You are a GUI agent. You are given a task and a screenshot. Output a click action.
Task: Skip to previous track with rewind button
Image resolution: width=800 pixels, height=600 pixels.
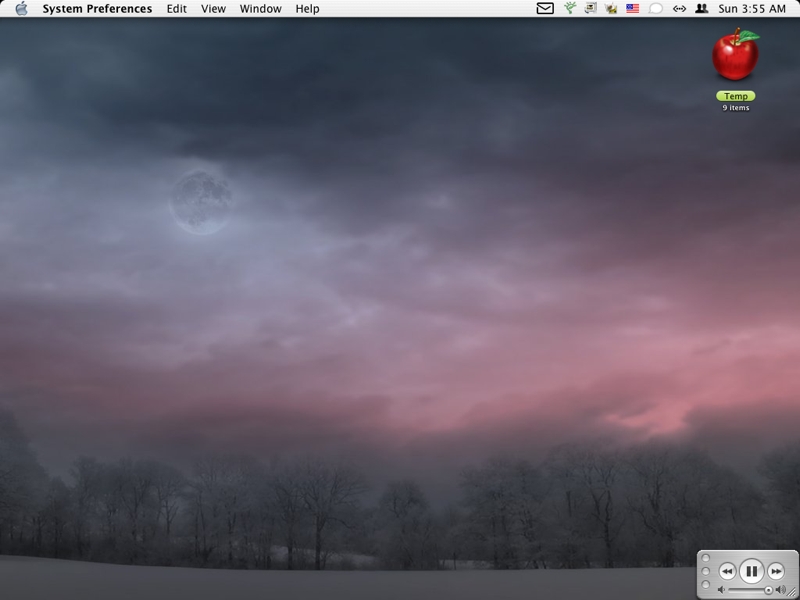point(727,571)
